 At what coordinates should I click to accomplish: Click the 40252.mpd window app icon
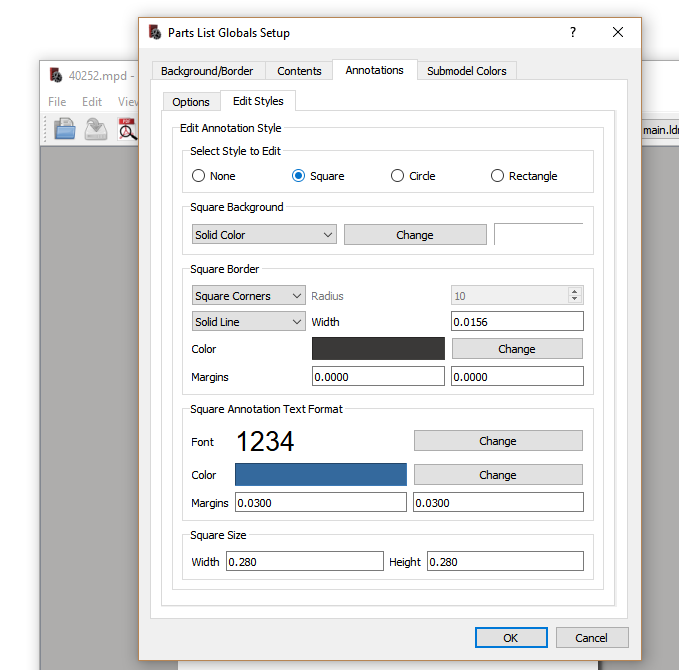(56, 75)
